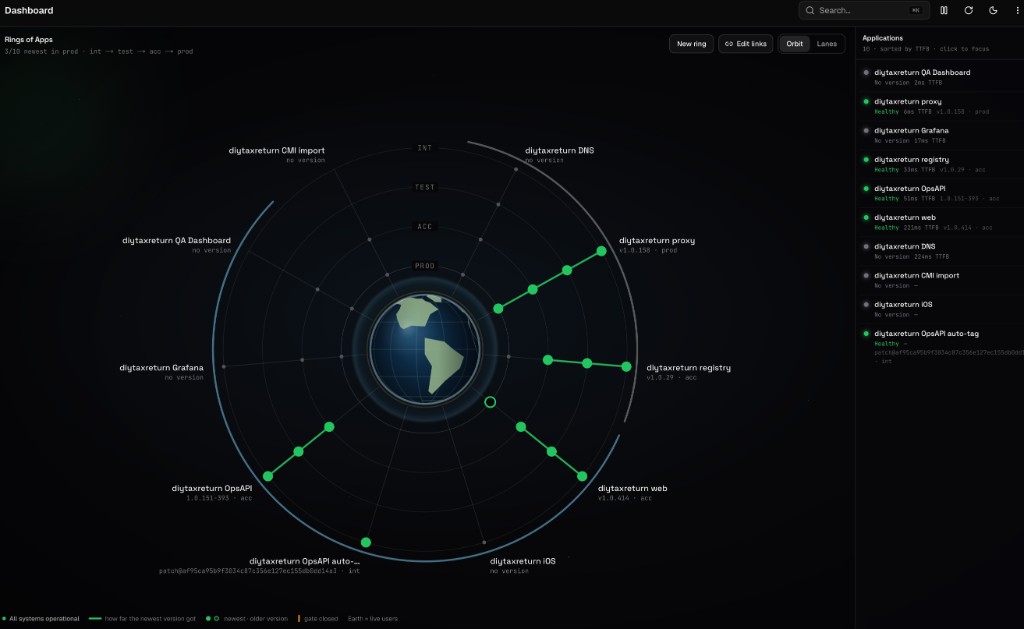The image size is (1024, 629).
Task: Select diytaxreturn web in the Applications list
Action: pyautogui.click(x=940, y=222)
